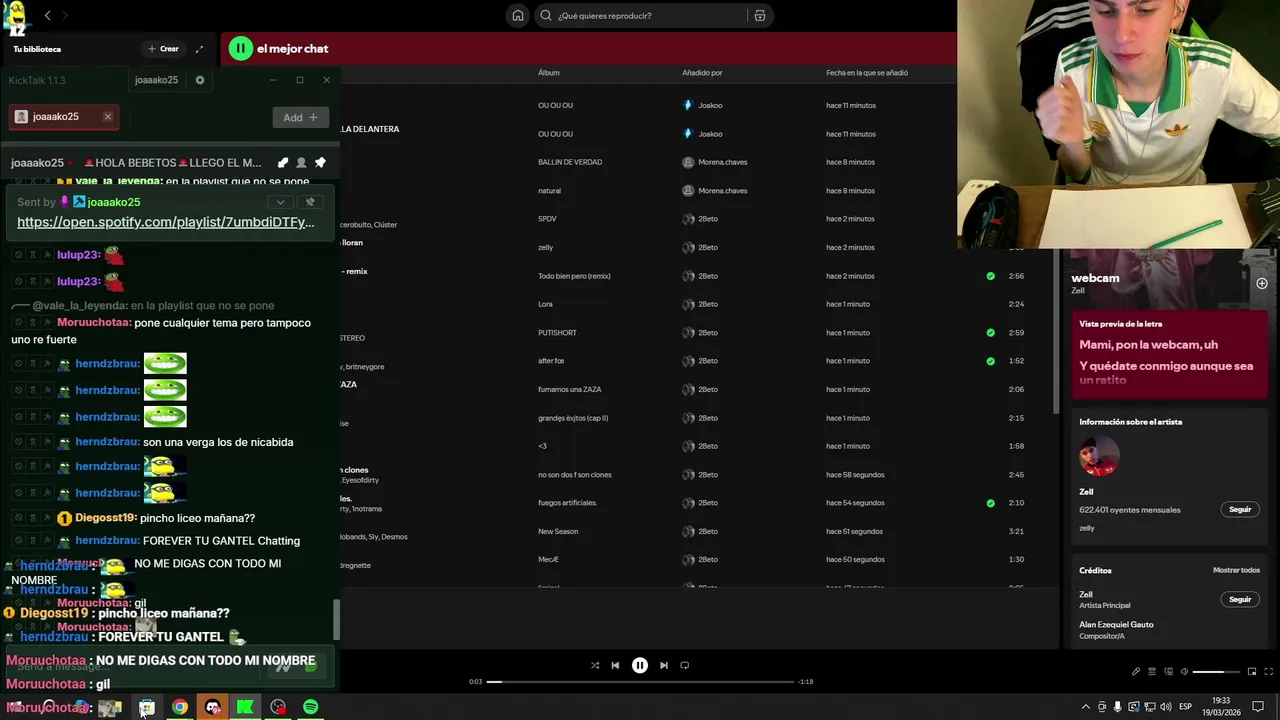Toggle shuffle in Spotify player

point(595,665)
